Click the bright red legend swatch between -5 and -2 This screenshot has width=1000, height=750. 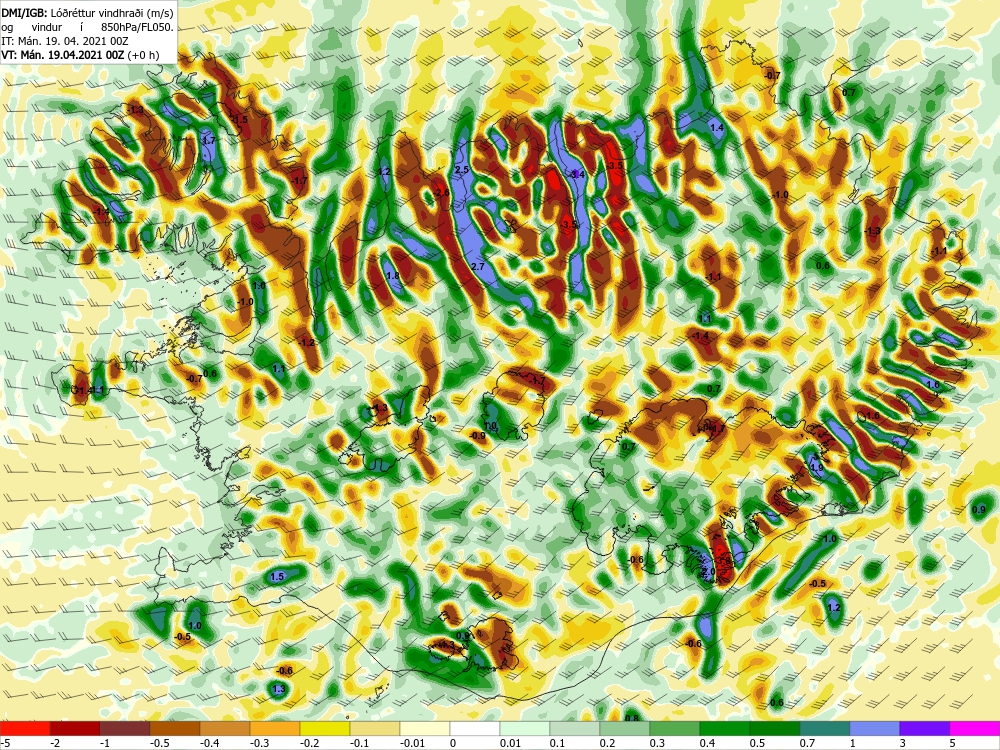[25, 728]
